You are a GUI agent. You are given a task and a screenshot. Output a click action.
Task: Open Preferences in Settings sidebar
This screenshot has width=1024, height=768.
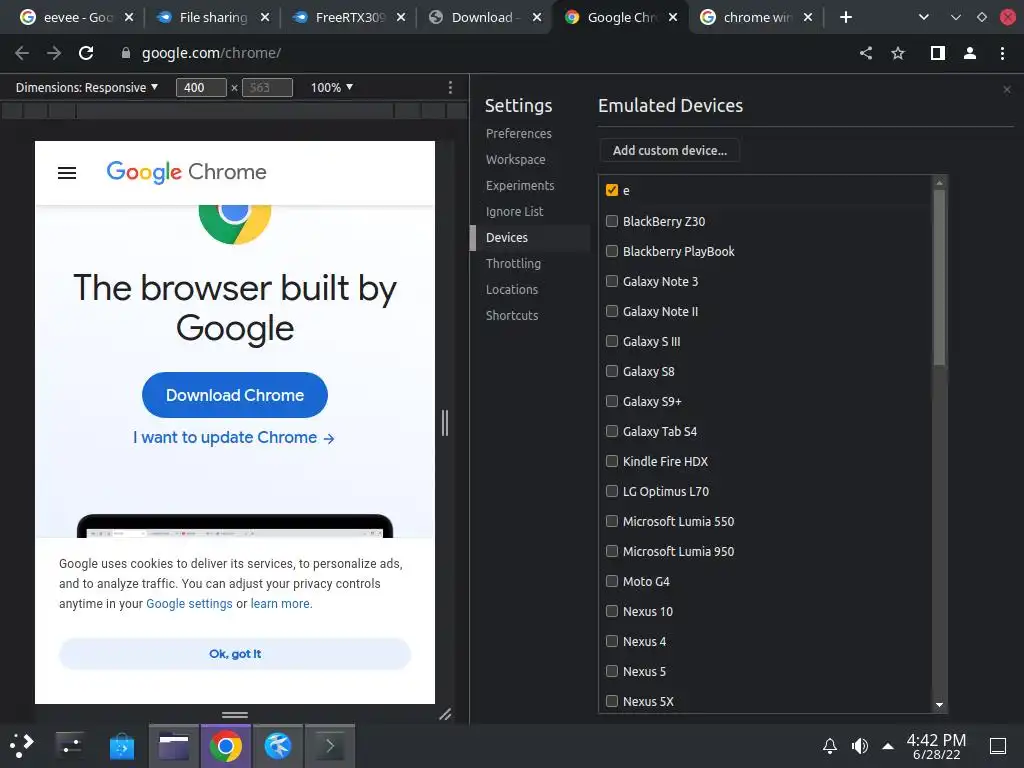[x=519, y=133]
